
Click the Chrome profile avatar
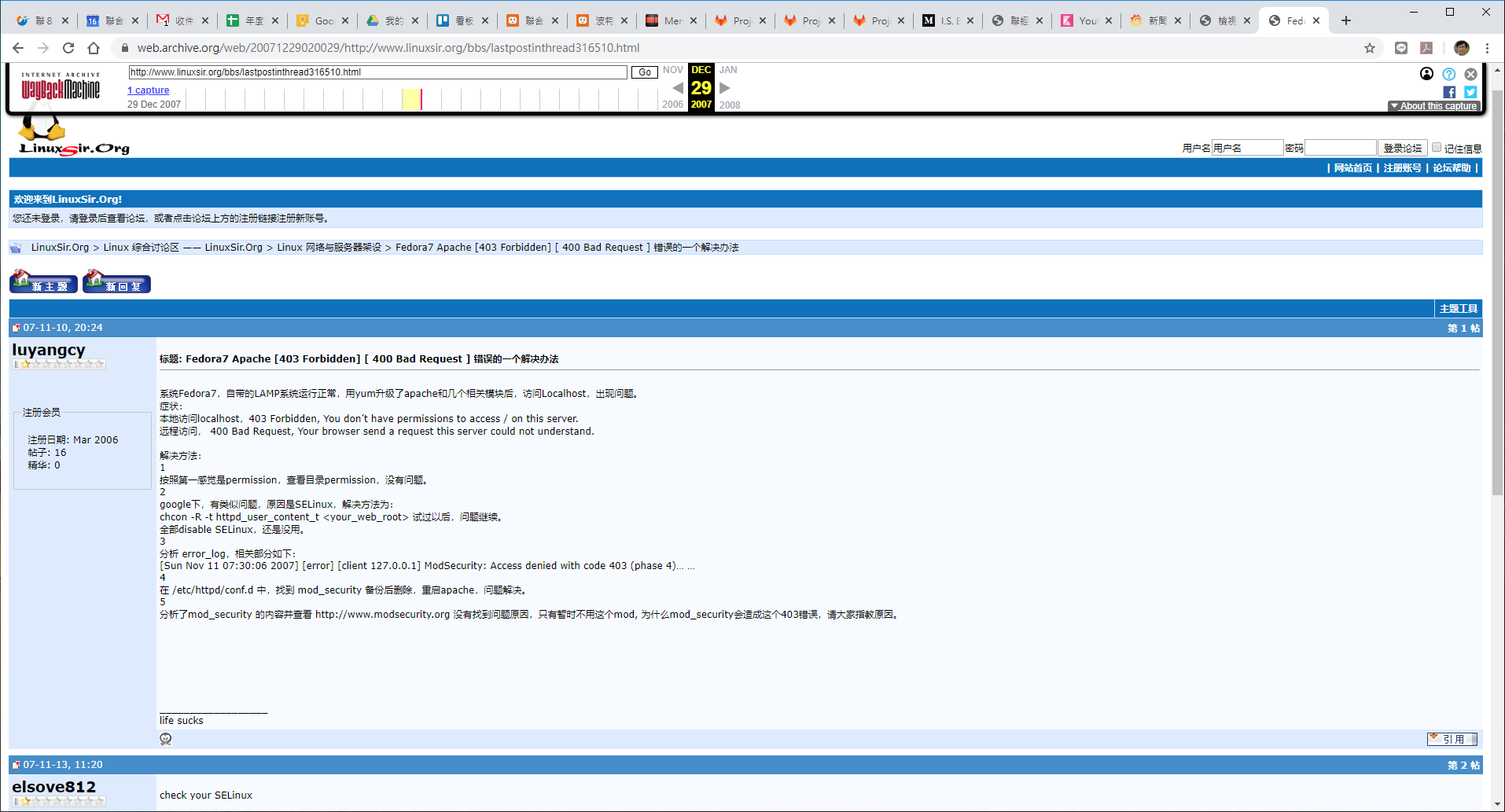(x=1462, y=48)
